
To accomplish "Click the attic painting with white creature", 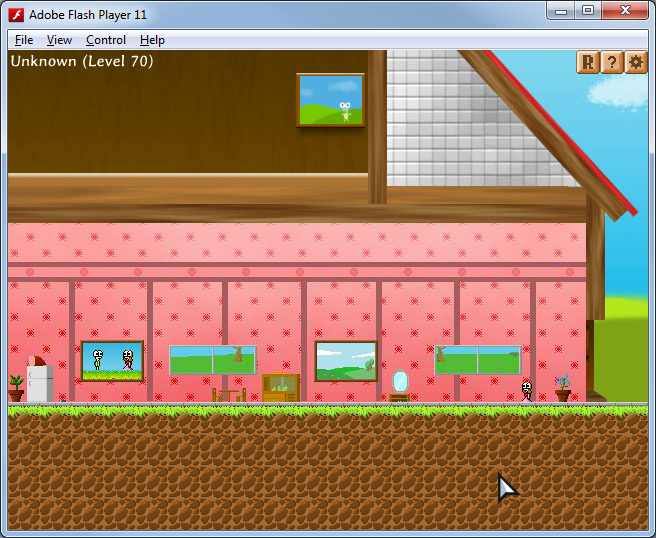I will pyautogui.click(x=330, y=99).
